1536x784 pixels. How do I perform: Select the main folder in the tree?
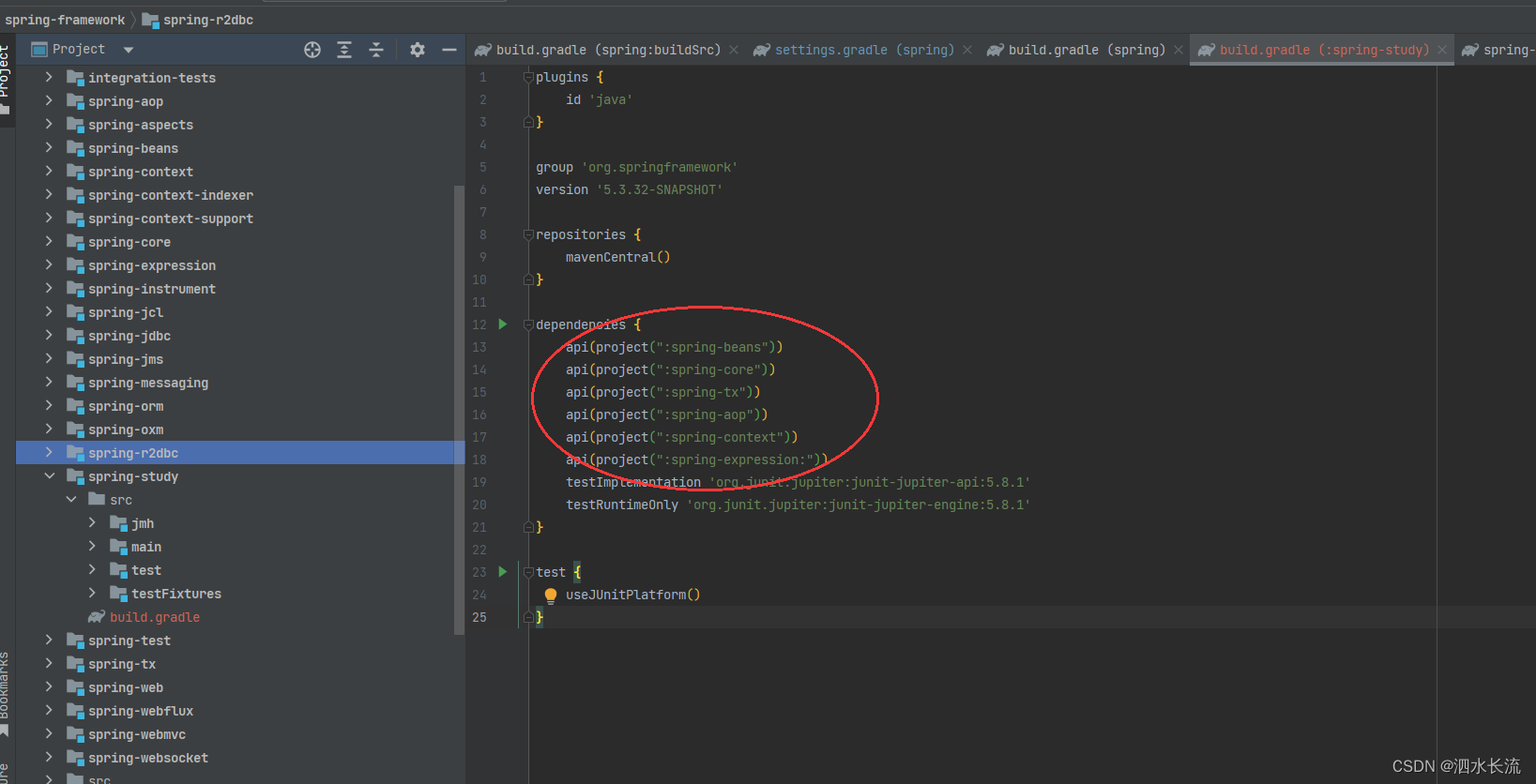point(146,547)
